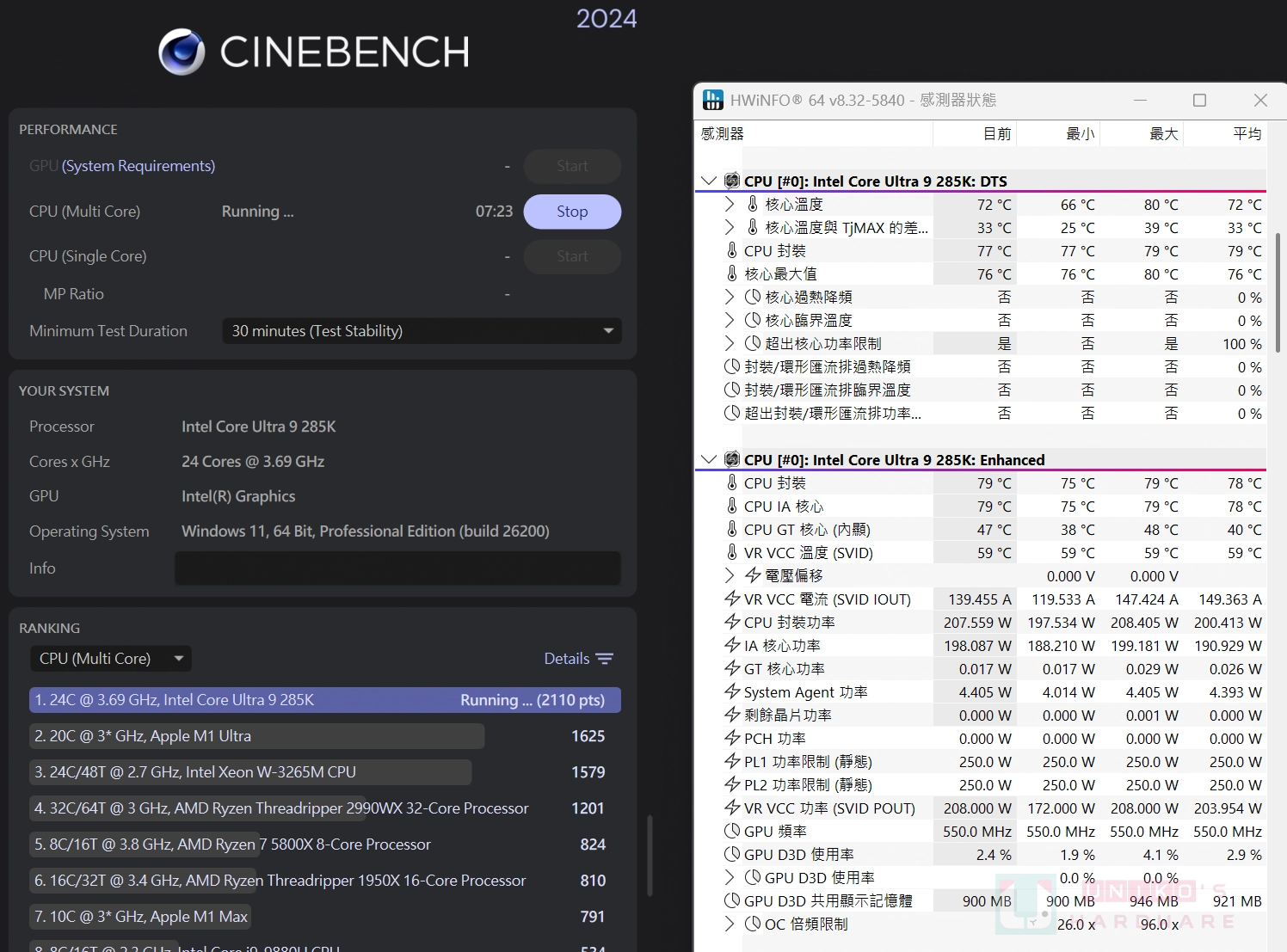Image resolution: width=1287 pixels, height=952 pixels.
Task: Click the CPU DTS section chip icon
Action: coord(732,181)
